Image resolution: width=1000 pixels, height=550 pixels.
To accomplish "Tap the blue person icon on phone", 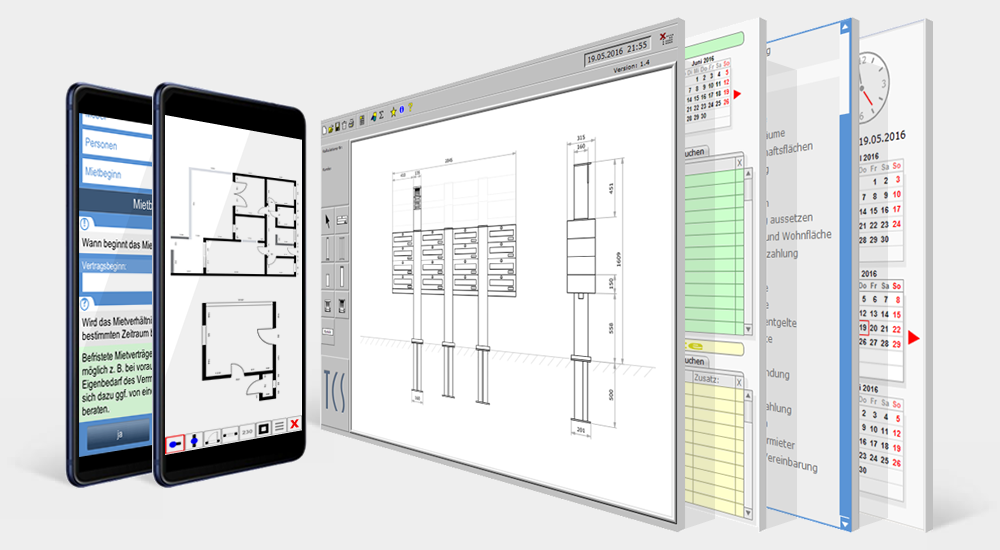I will pos(194,438).
